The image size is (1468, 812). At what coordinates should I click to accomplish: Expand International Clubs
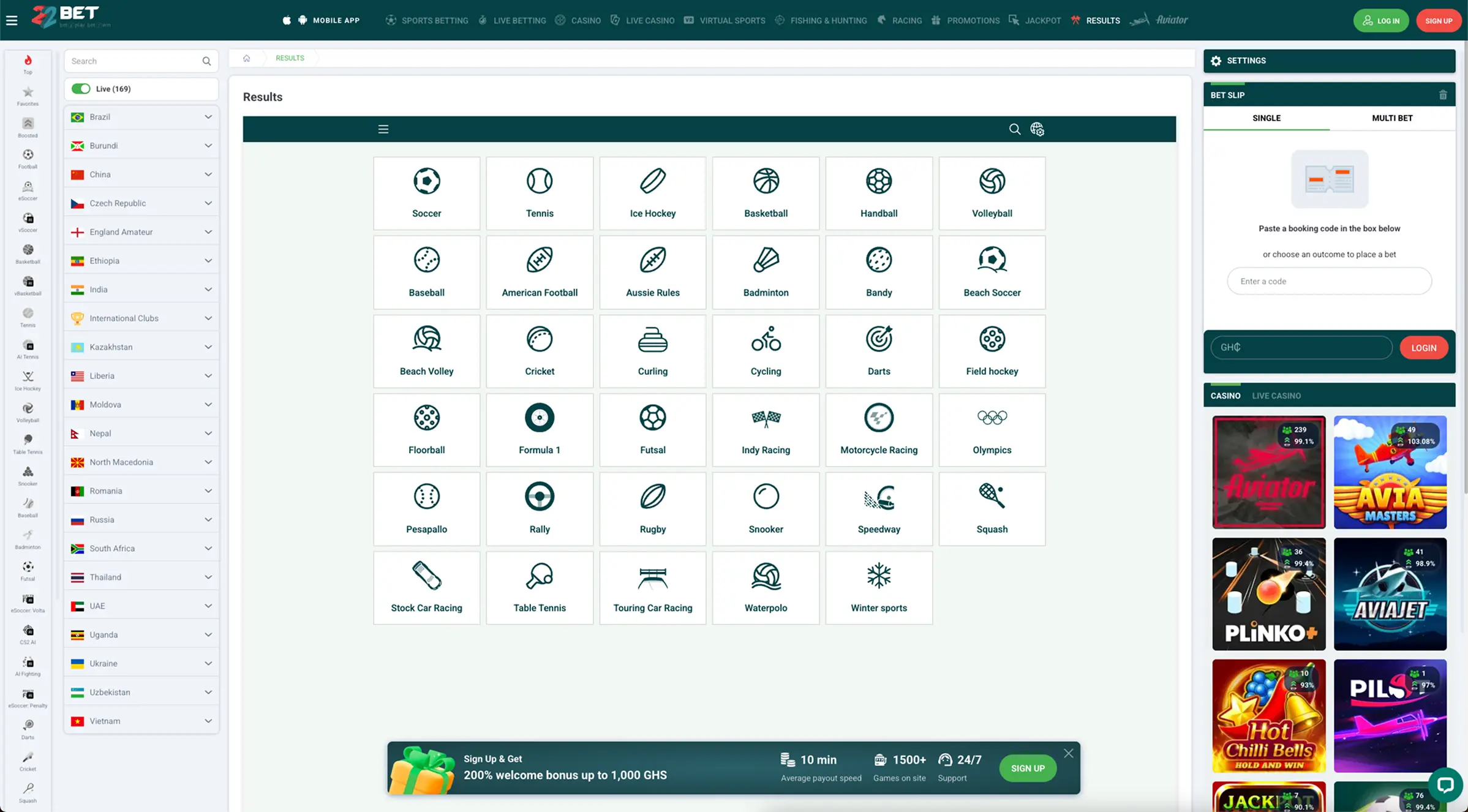(141, 318)
